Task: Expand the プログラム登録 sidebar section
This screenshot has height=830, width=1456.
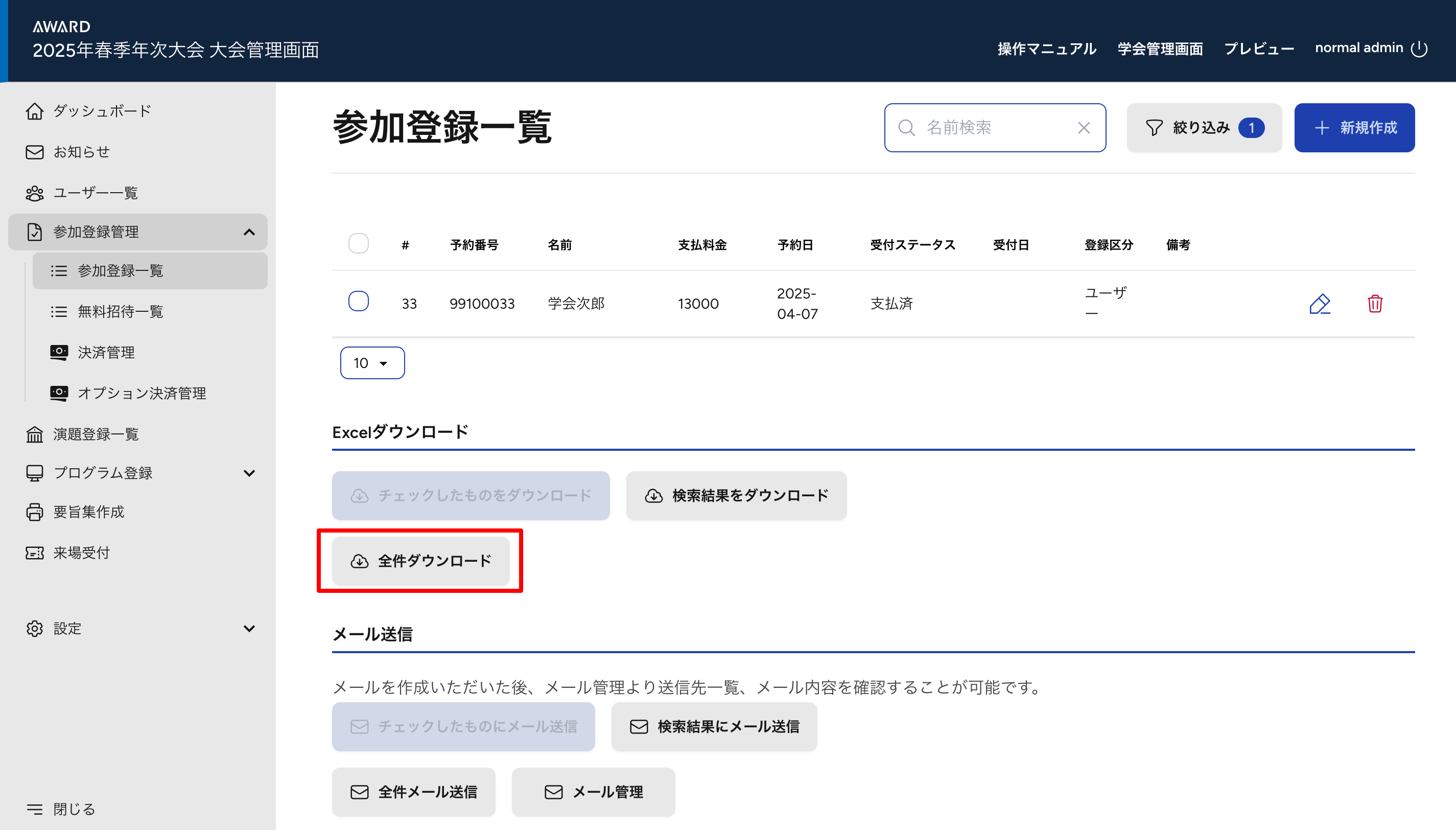Action: click(249, 473)
